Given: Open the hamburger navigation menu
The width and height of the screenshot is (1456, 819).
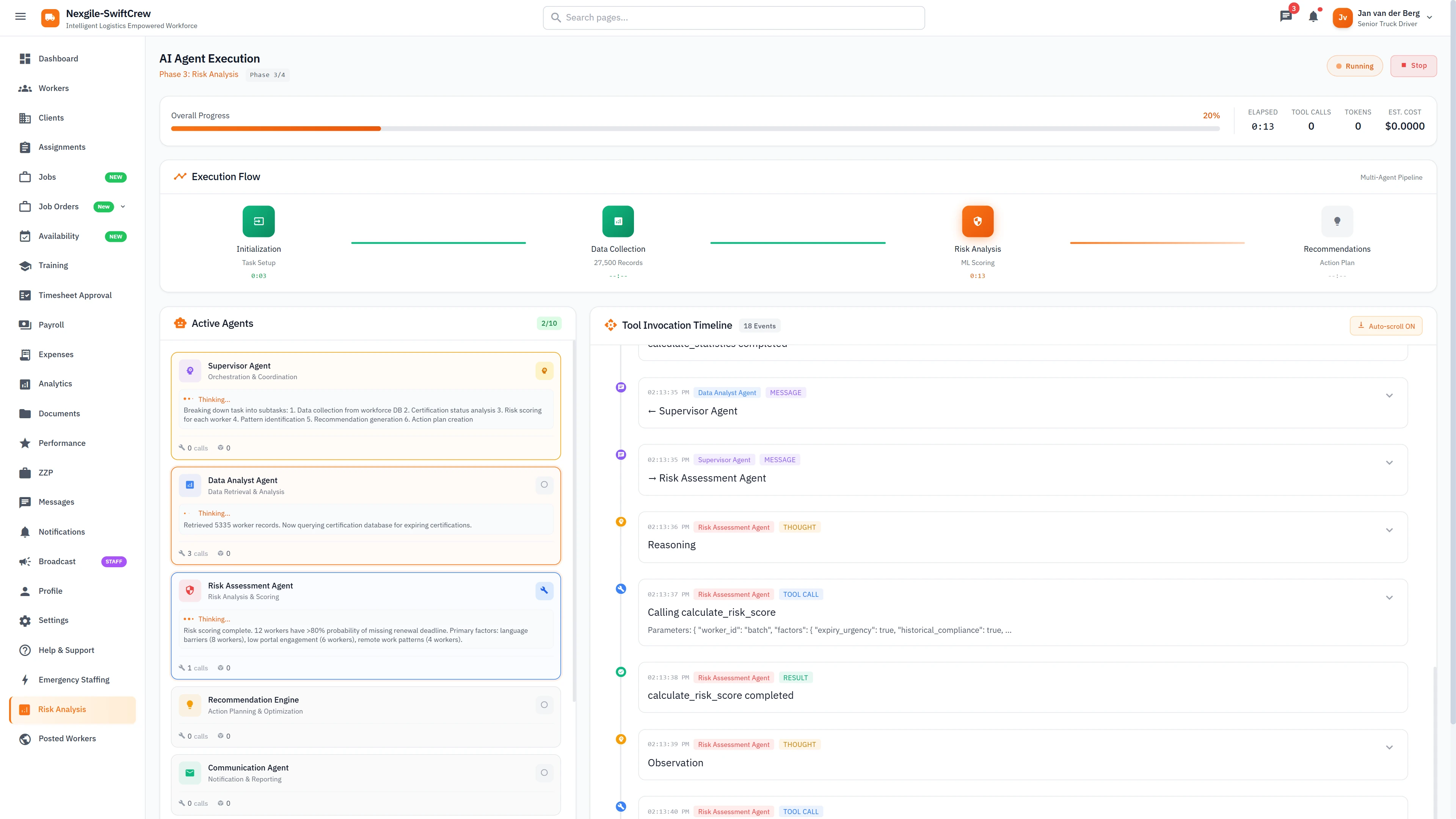Looking at the screenshot, I should coord(20,16).
